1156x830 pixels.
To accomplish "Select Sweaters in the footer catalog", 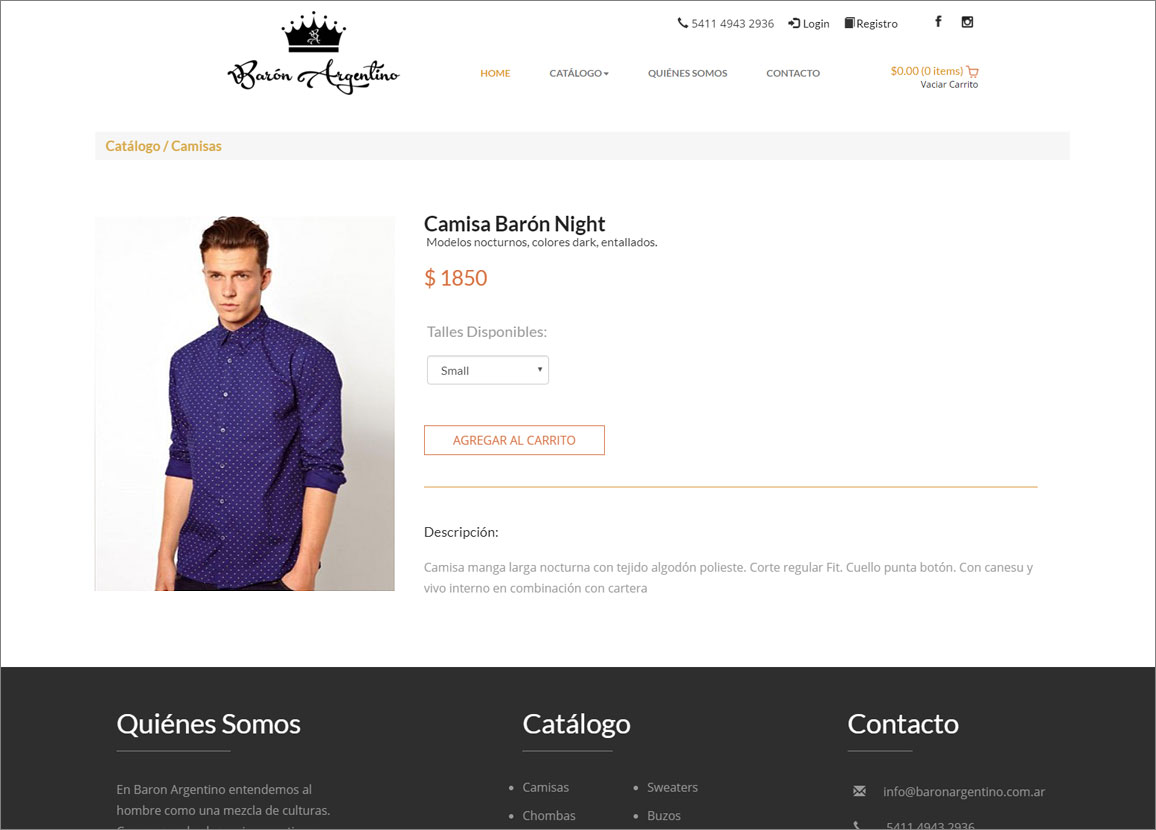I will [x=672, y=787].
